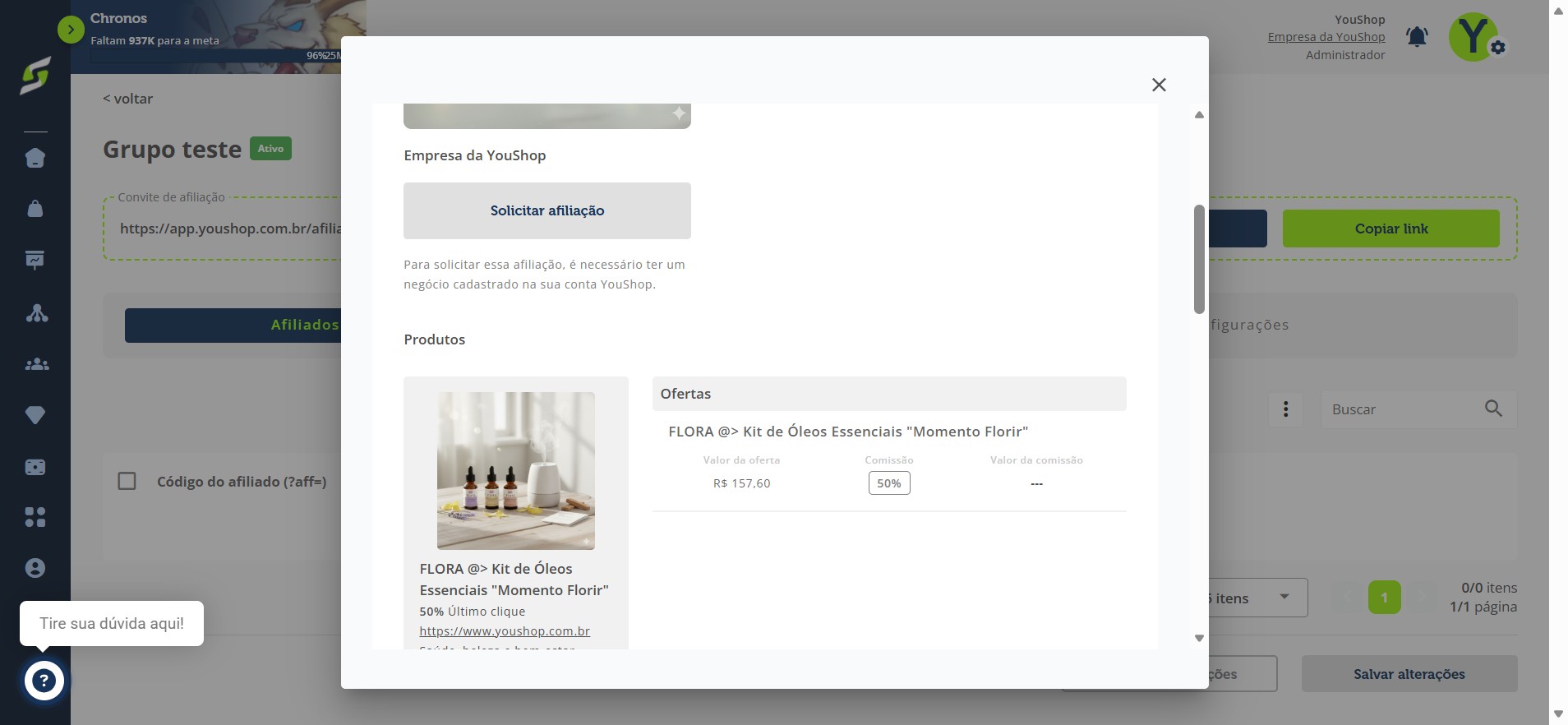
Task: Open Empresa da YouShop link in header
Action: tap(1326, 37)
